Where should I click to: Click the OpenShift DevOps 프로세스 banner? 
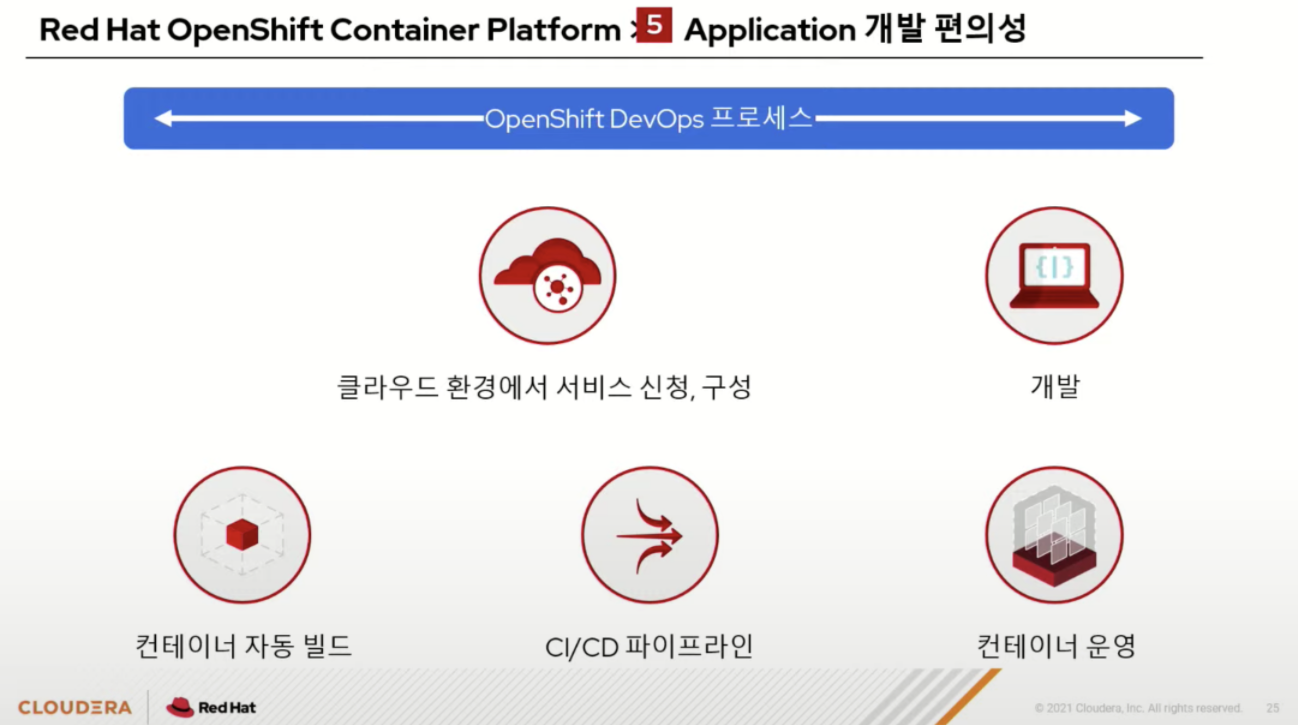[x=648, y=118]
